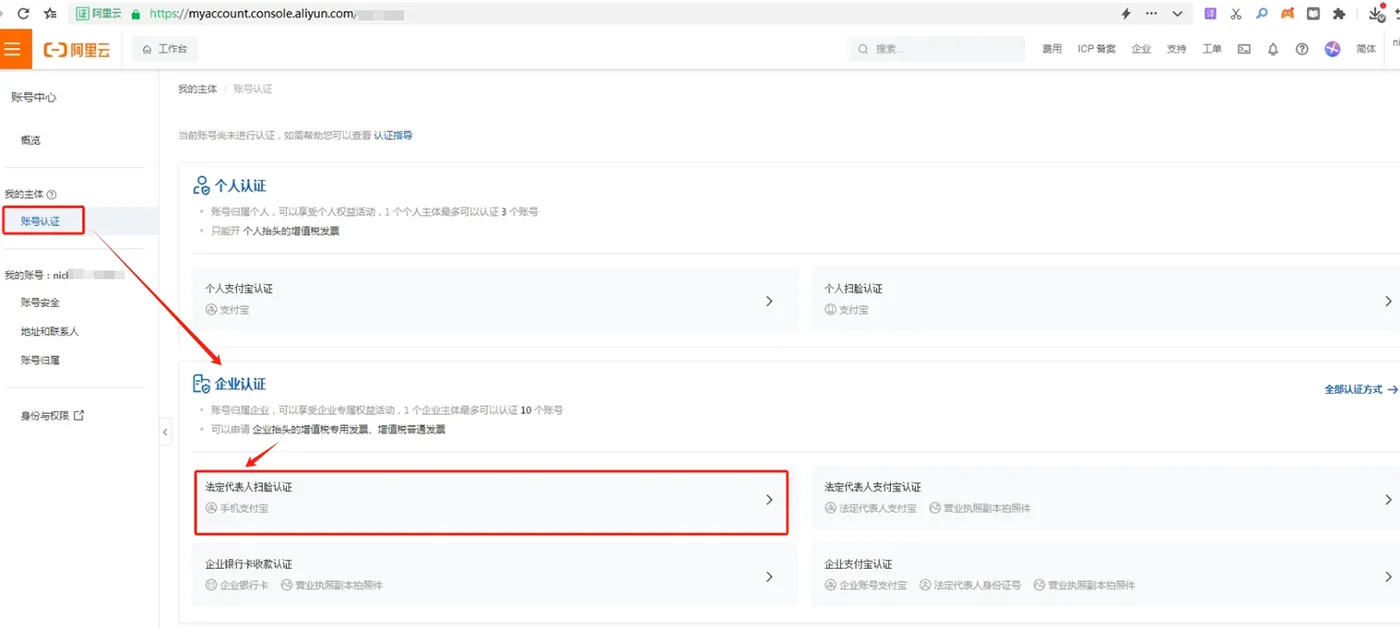Viewport: 1400px width, 629px height.
Task: Expand the 法定代表人支付宝认证 chevron
Action: (x=1388, y=500)
